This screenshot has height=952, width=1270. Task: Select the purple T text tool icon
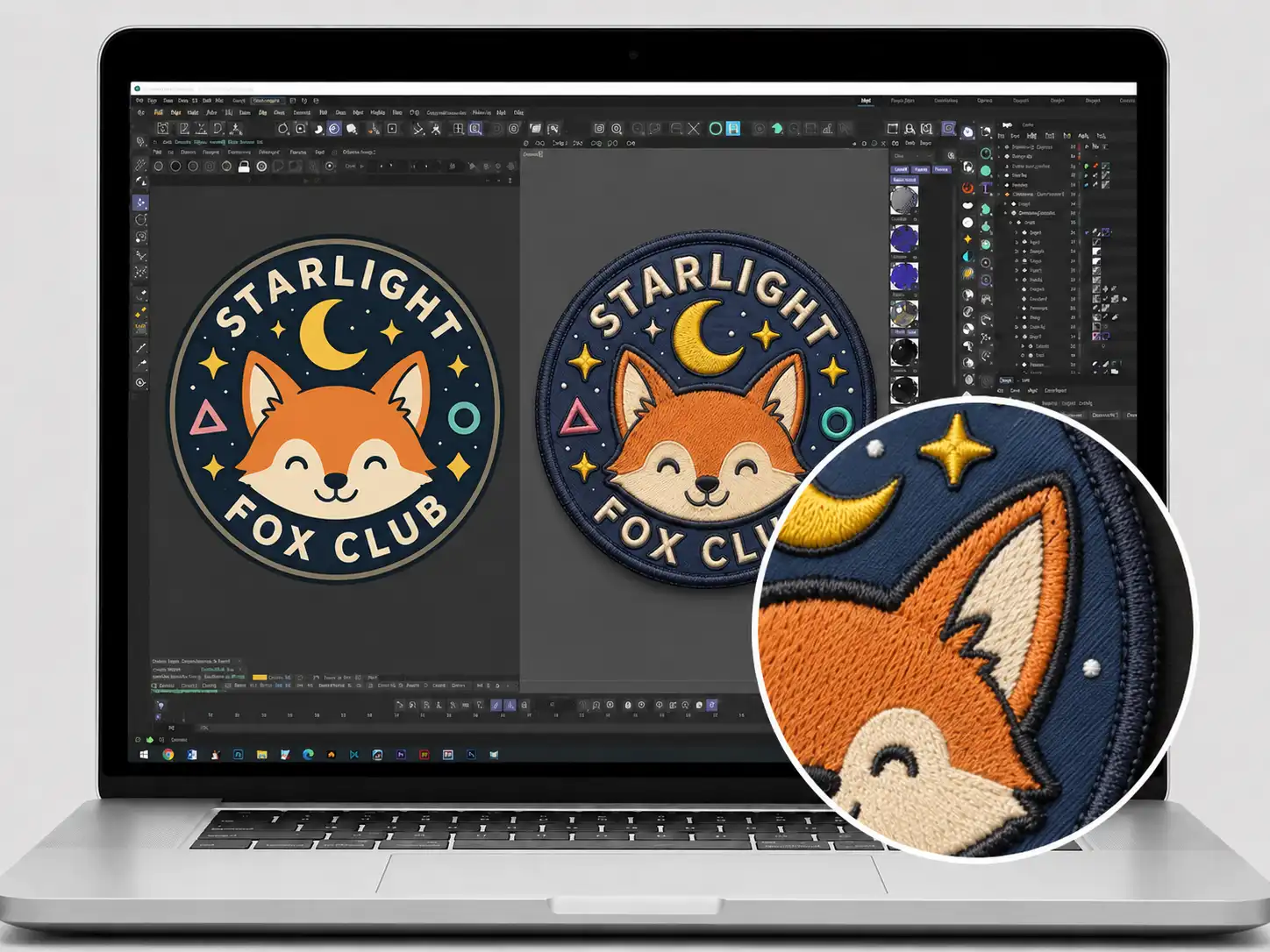pos(986,188)
